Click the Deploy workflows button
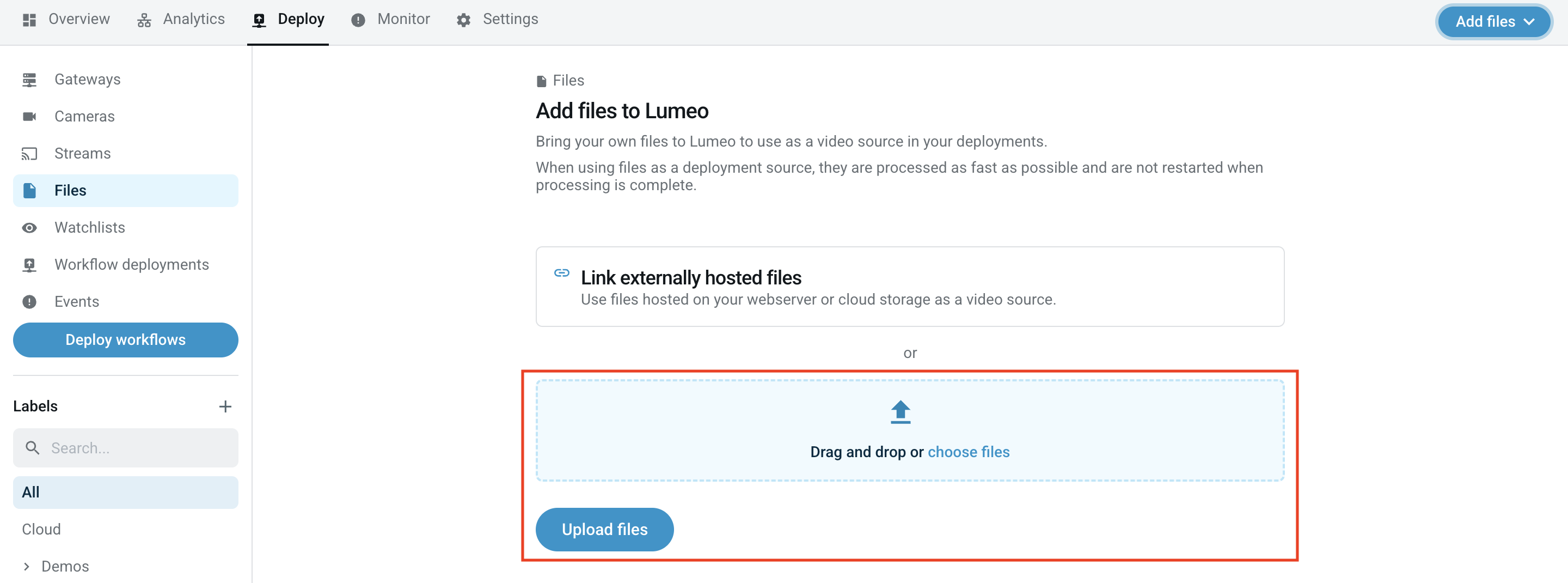 tap(125, 340)
